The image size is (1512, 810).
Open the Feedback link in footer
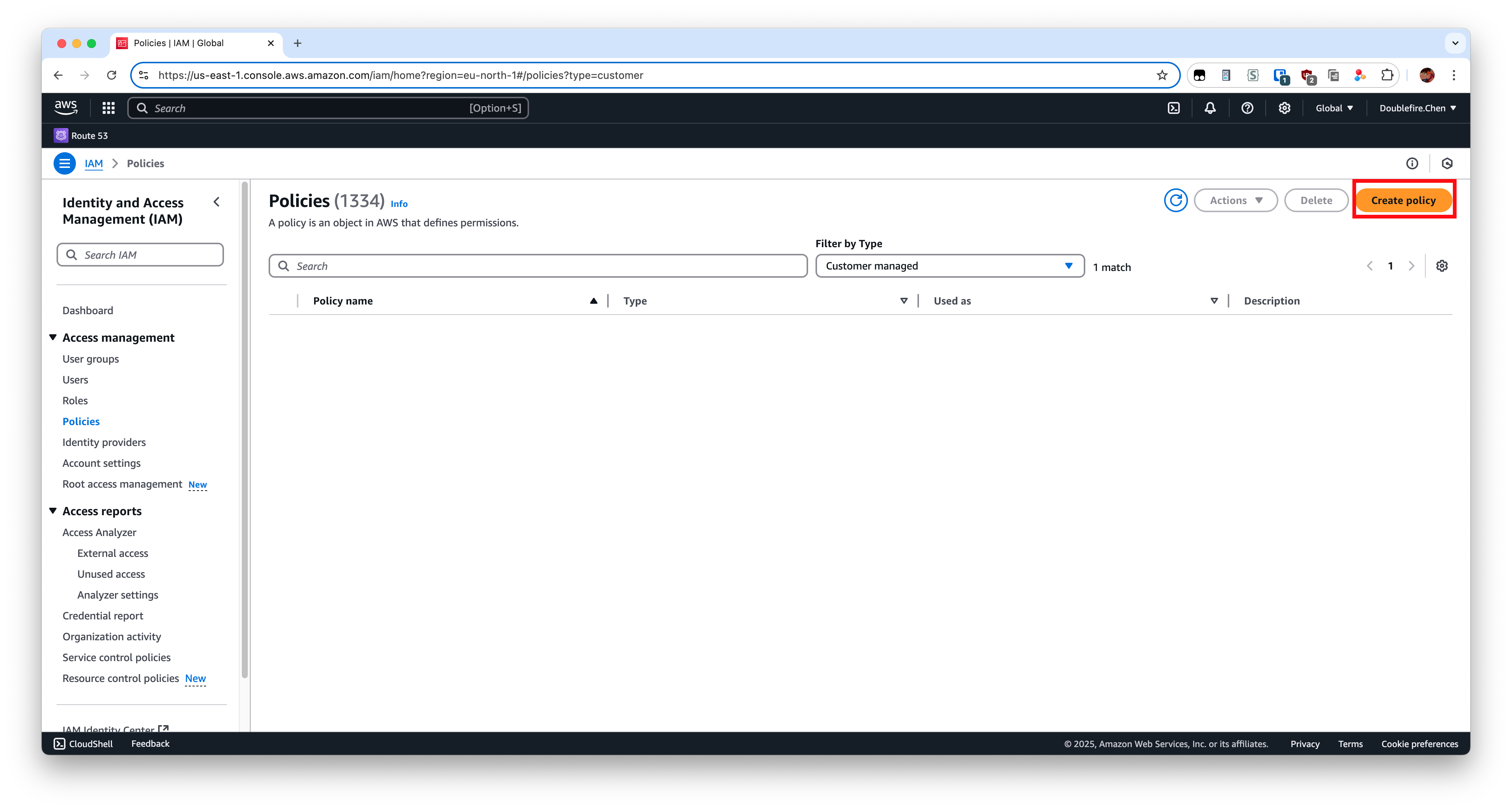click(x=150, y=744)
